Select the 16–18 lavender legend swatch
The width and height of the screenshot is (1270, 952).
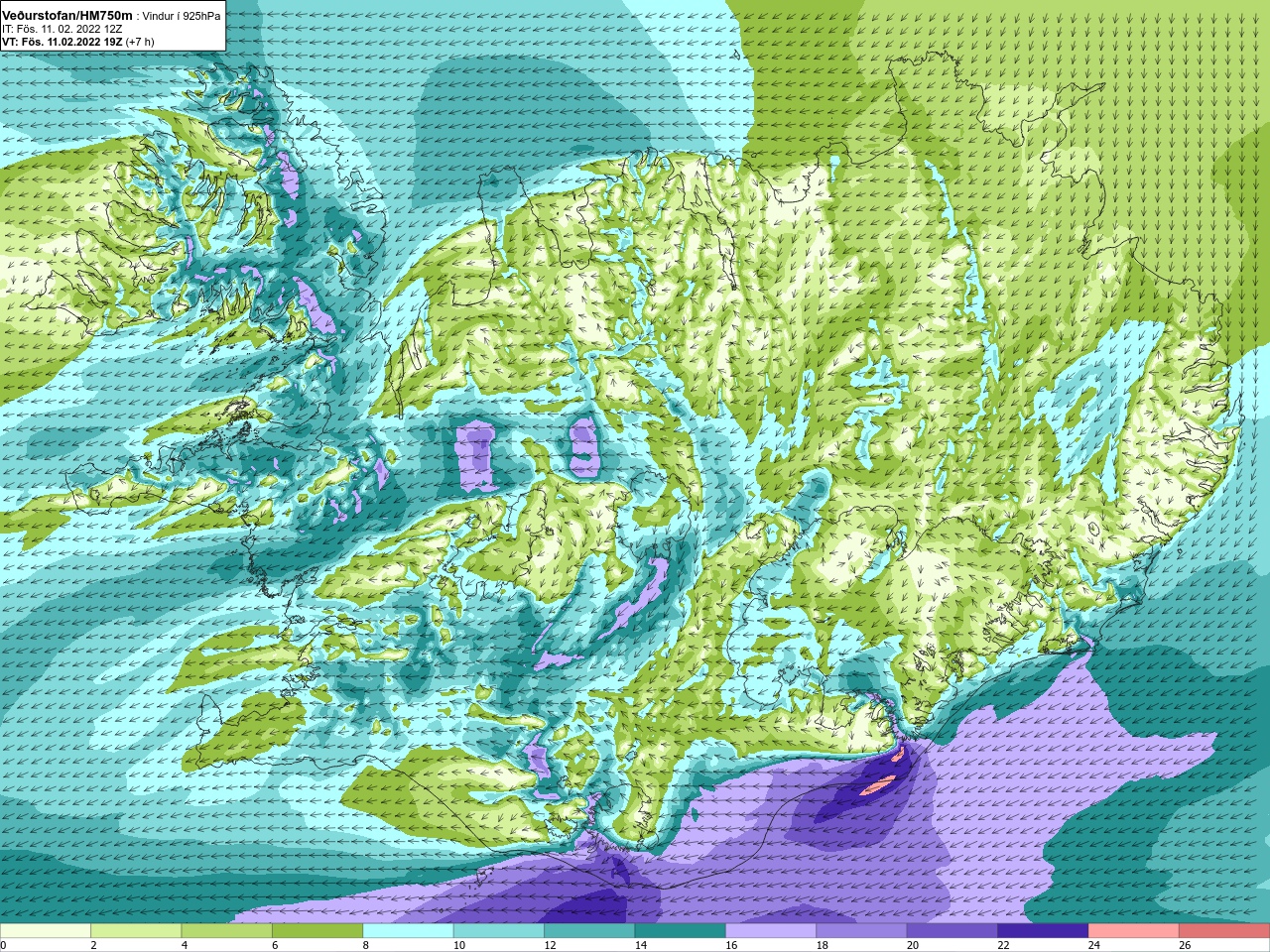click(x=771, y=931)
